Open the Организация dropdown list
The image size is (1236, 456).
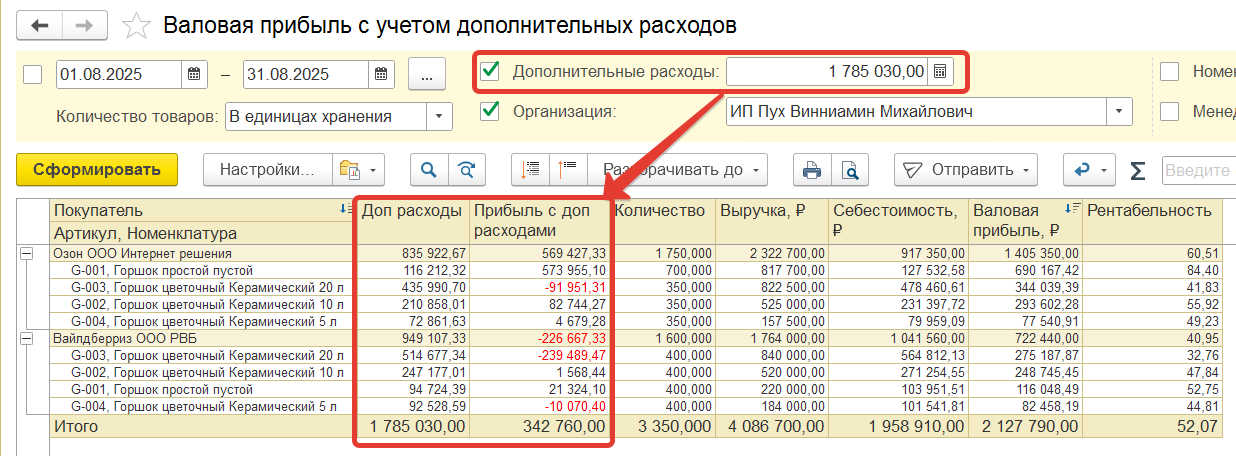(x=1119, y=111)
